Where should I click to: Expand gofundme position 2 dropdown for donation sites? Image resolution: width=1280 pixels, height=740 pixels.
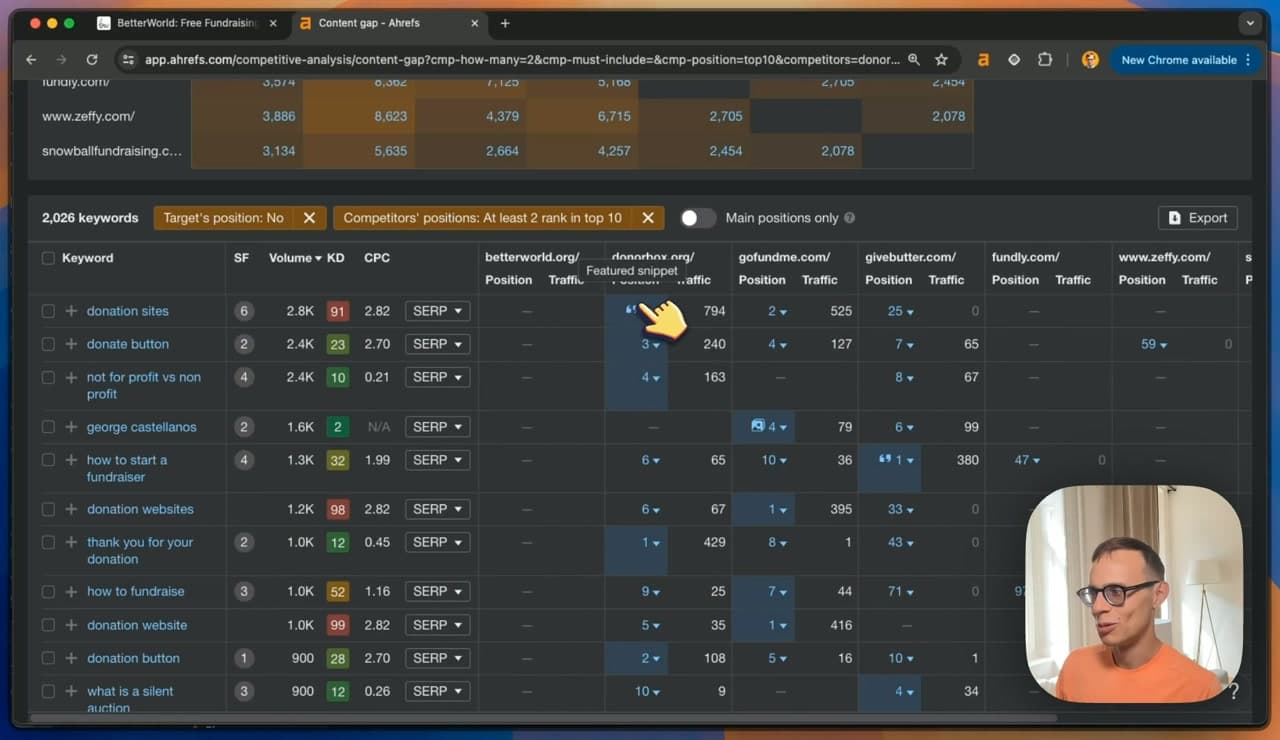[777, 311]
